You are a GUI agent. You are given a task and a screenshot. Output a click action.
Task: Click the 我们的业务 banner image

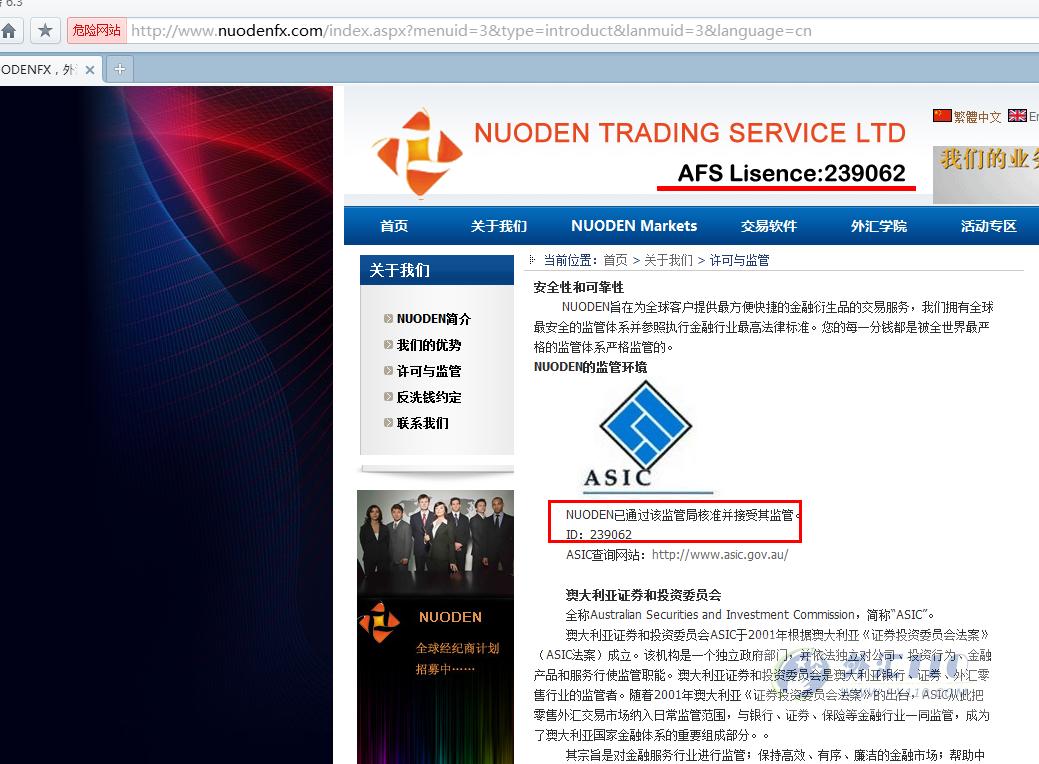pyautogui.click(x=986, y=175)
